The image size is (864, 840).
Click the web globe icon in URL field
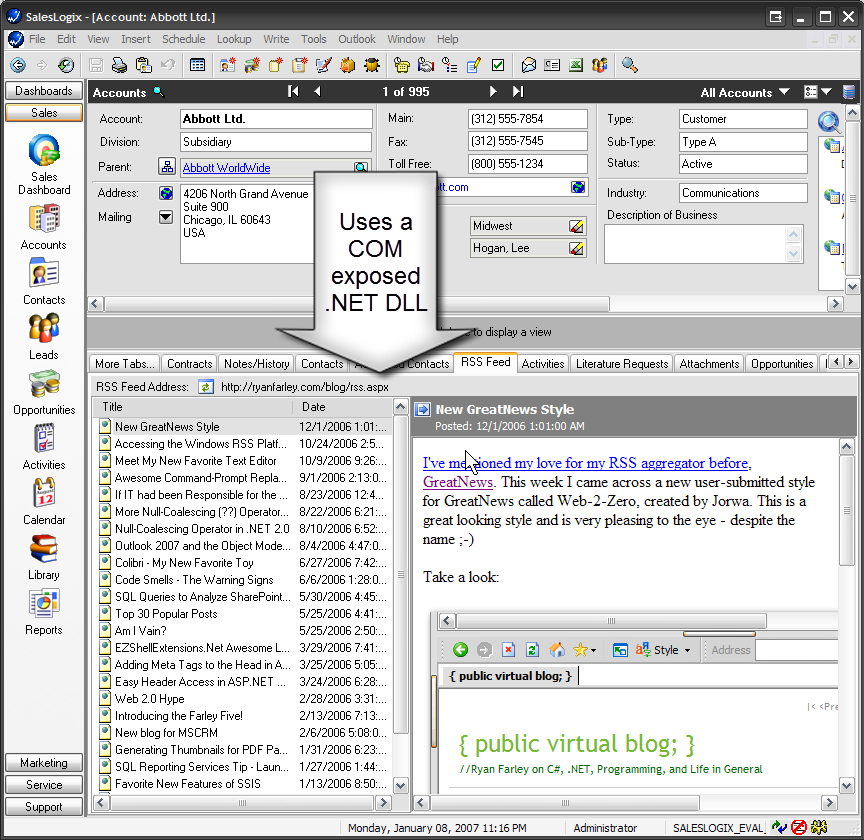578,187
